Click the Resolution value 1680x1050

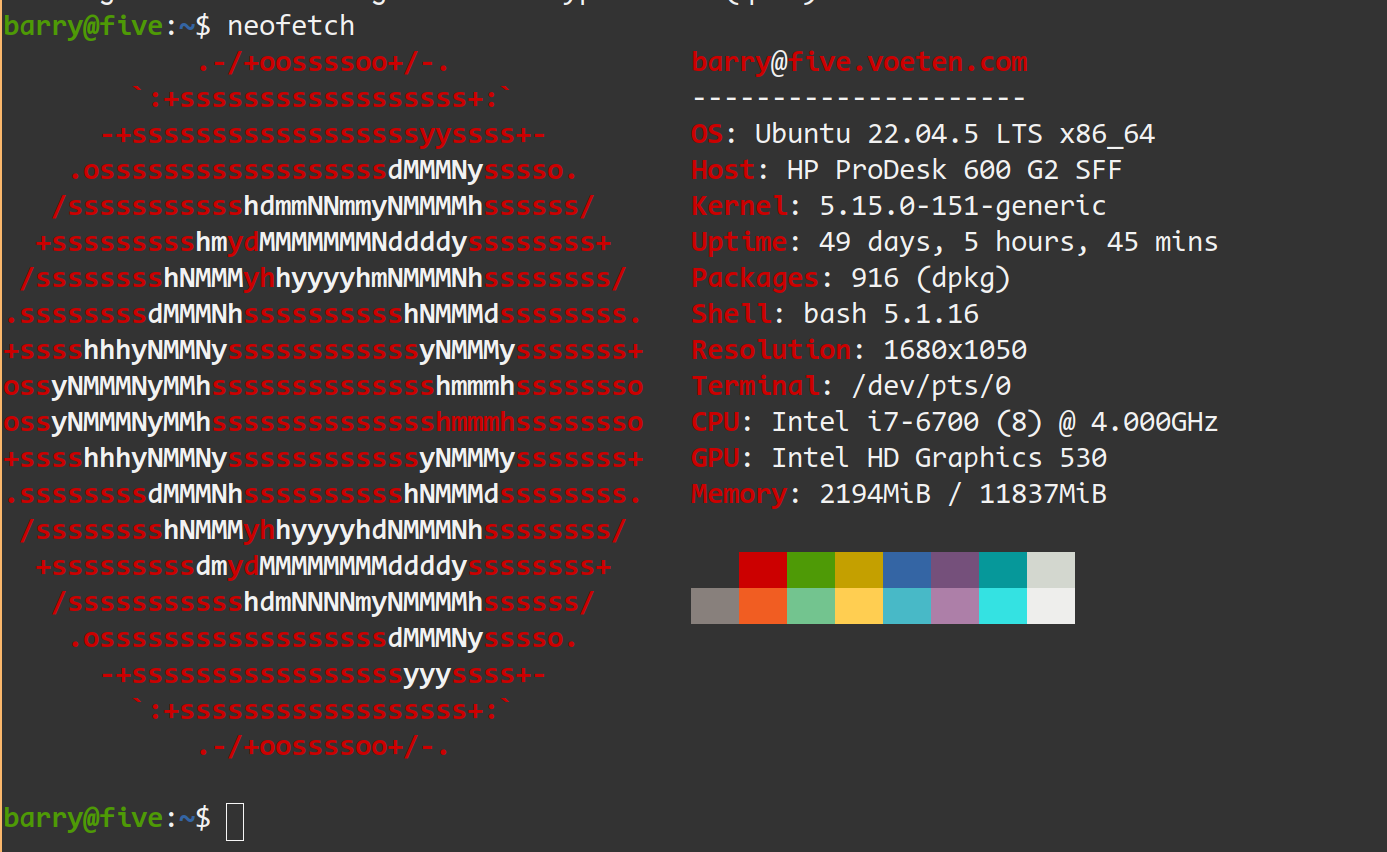pyautogui.click(x=954, y=350)
